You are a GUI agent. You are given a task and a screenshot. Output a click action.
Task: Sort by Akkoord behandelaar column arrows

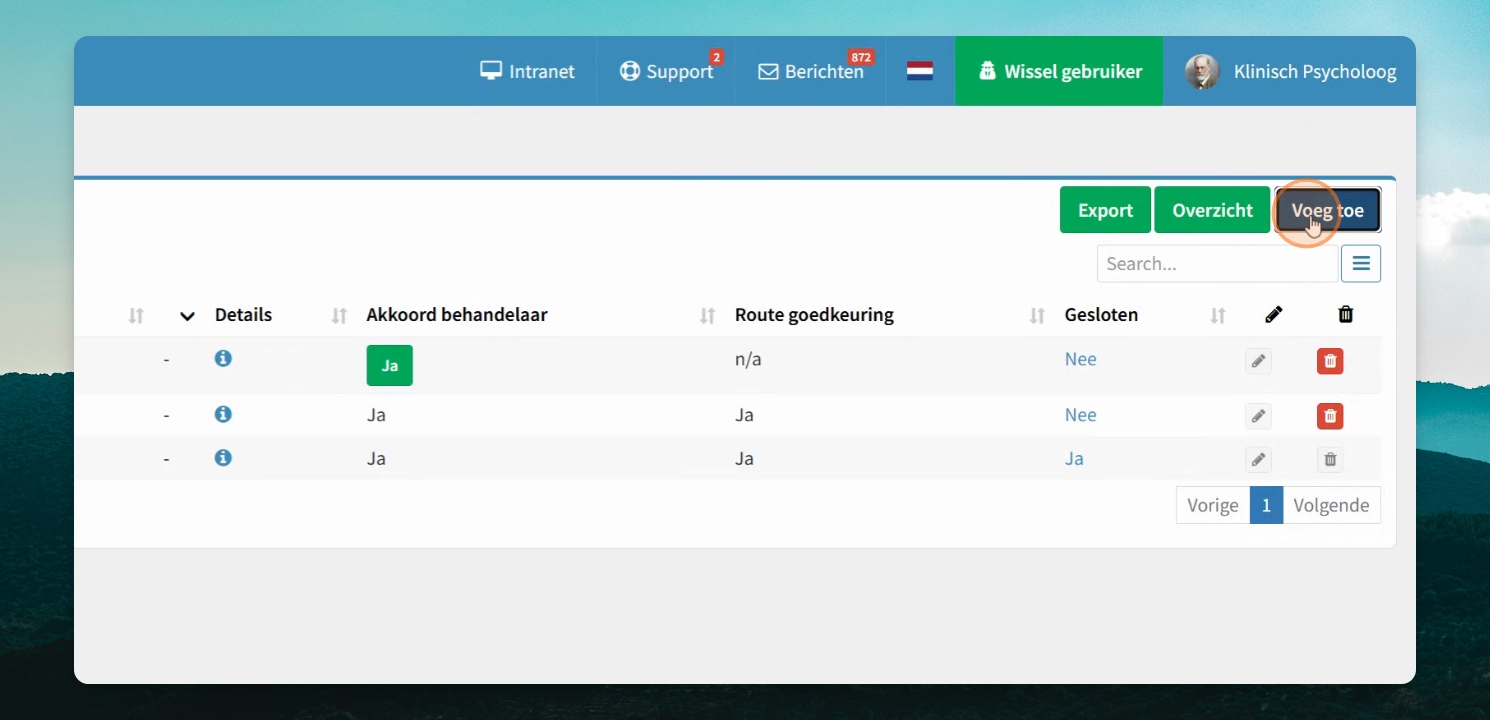point(708,316)
